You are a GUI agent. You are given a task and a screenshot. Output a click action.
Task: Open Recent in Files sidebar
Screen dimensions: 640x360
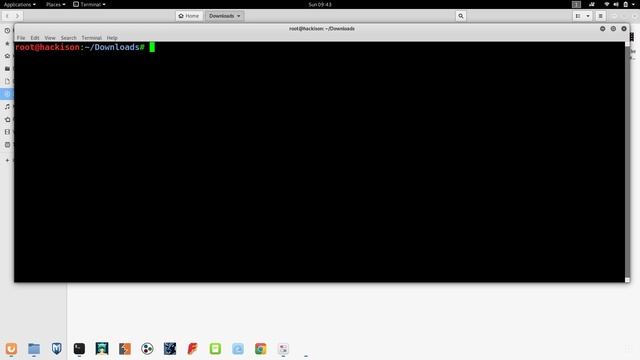click(x=7, y=31)
